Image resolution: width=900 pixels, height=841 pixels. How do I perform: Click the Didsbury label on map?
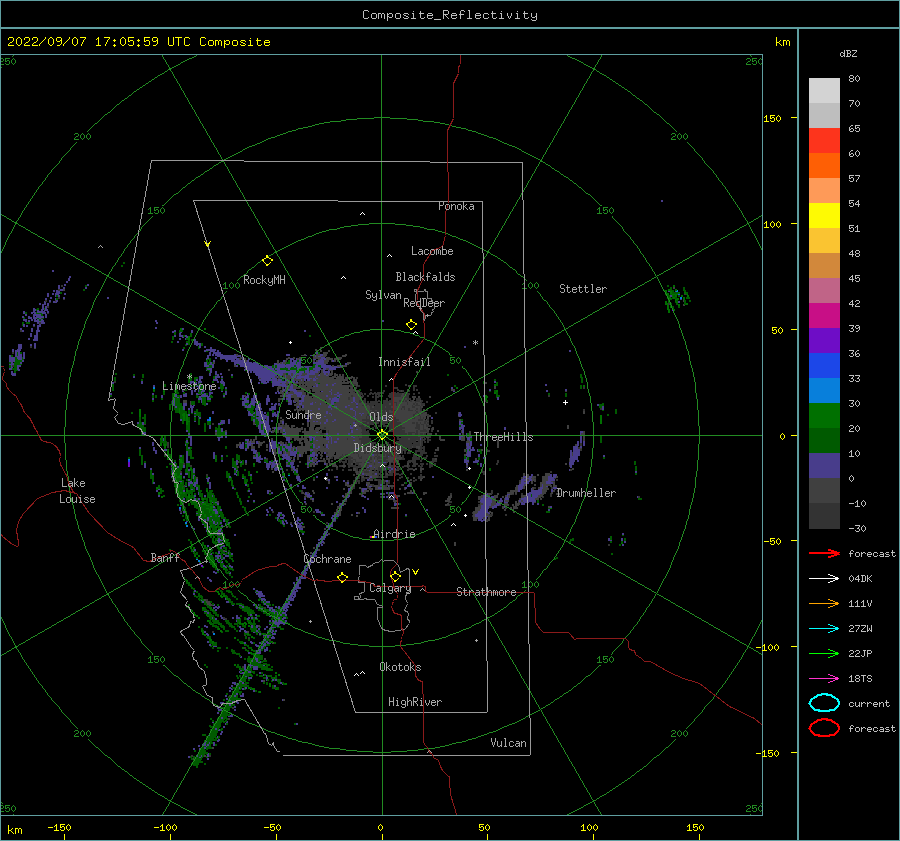tap(377, 448)
